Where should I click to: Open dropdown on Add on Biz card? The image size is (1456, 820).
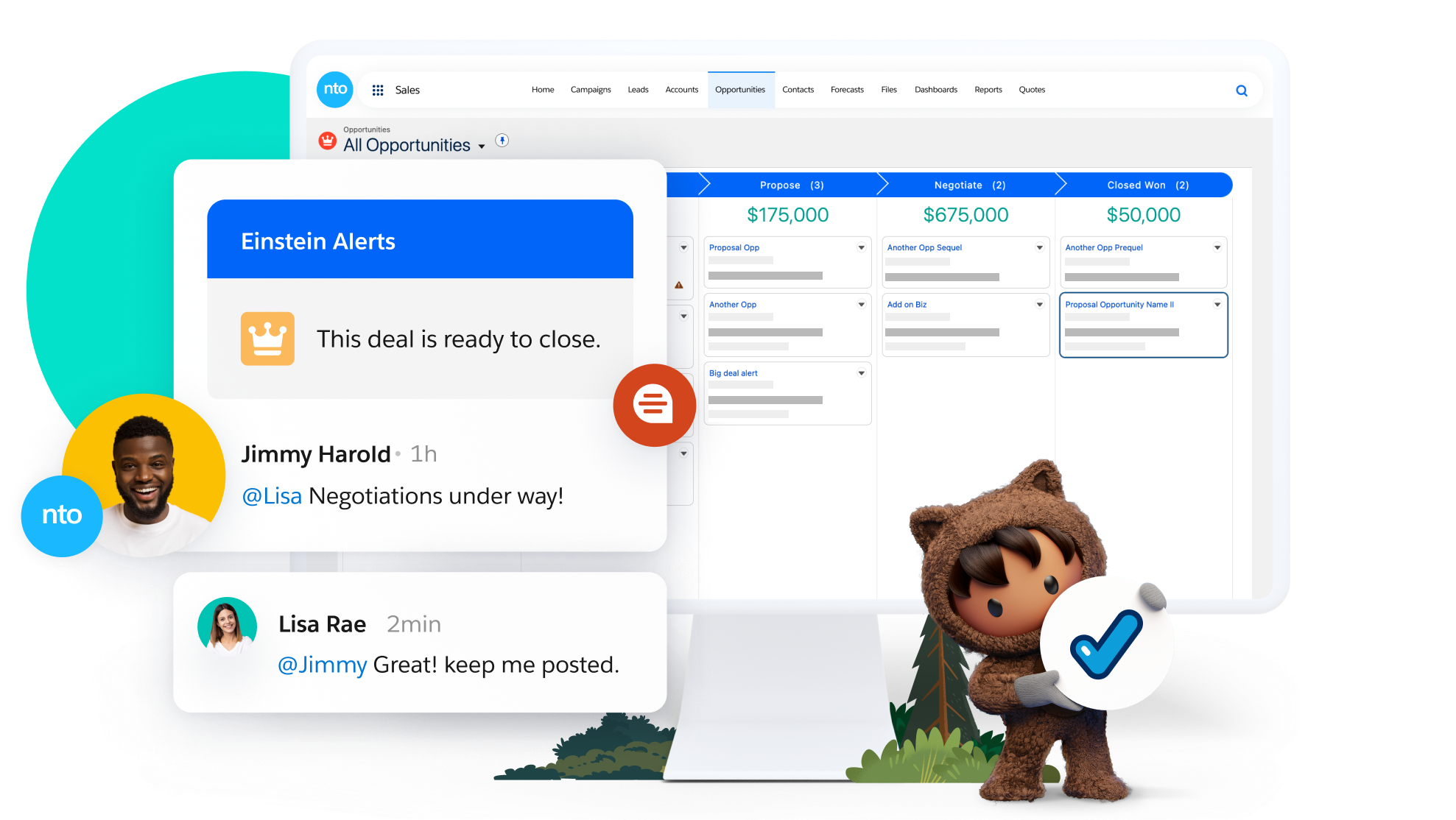pyautogui.click(x=1039, y=304)
